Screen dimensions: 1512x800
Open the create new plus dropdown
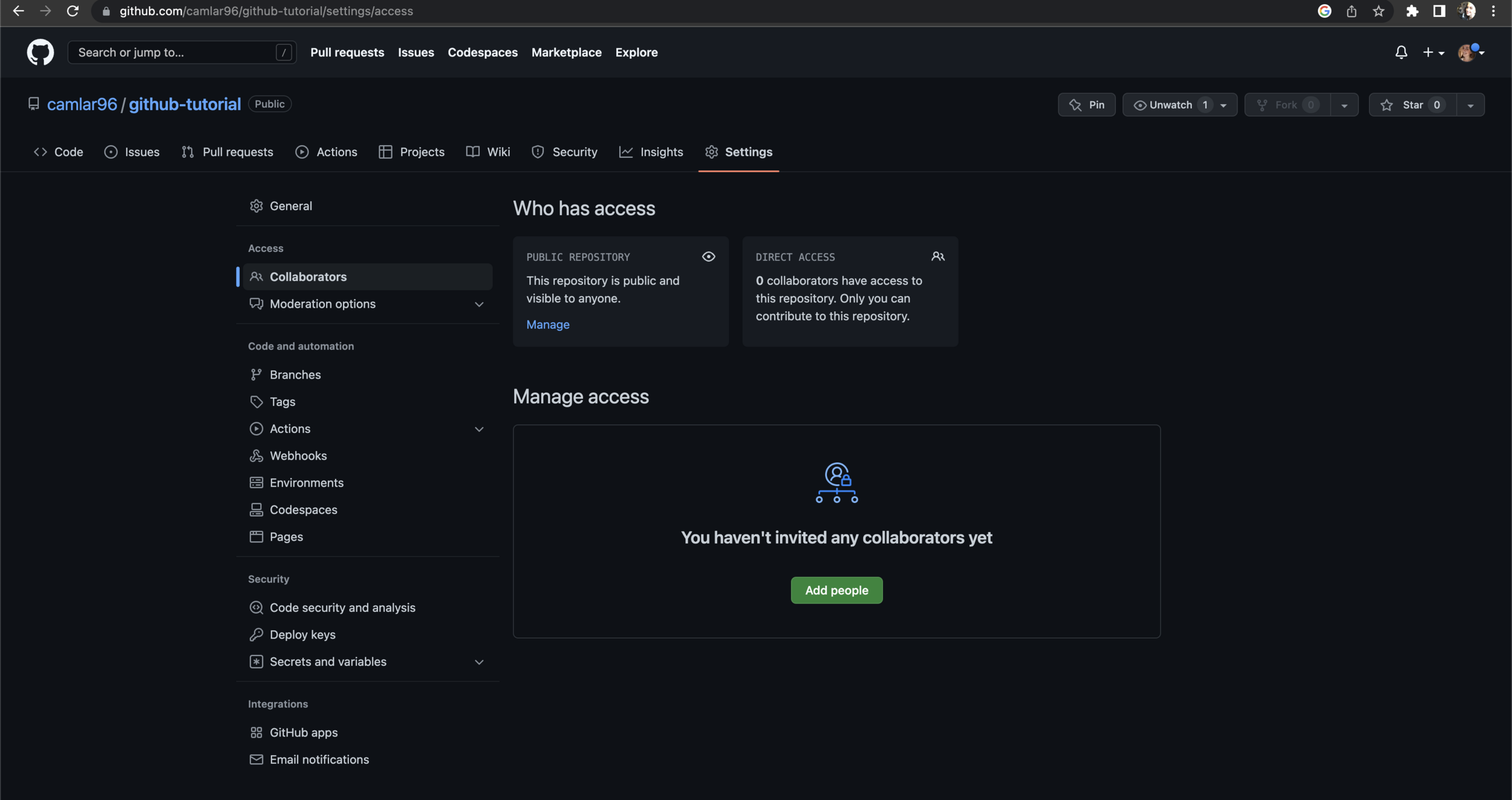tap(1433, 53)
